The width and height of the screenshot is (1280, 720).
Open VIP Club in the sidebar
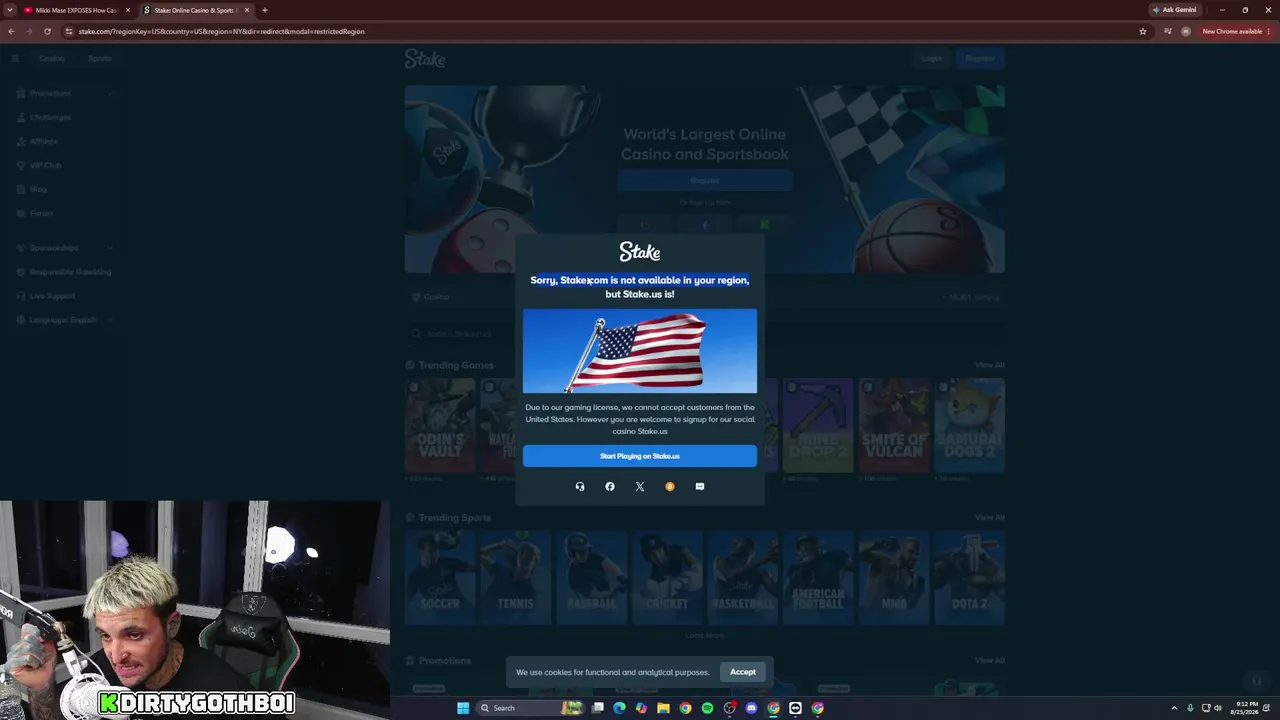point(45,165)
